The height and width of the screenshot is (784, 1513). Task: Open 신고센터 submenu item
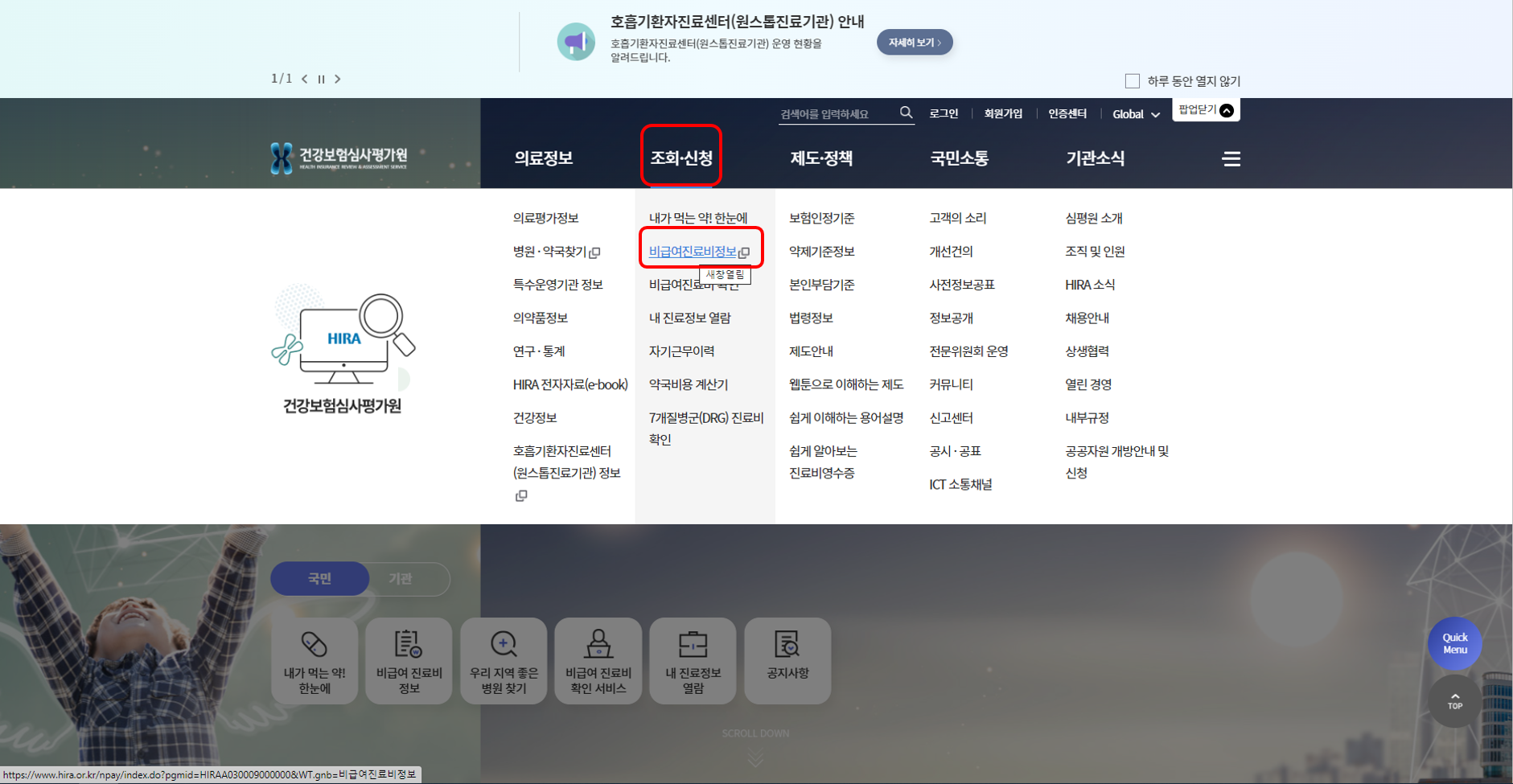tap(951, 418)
